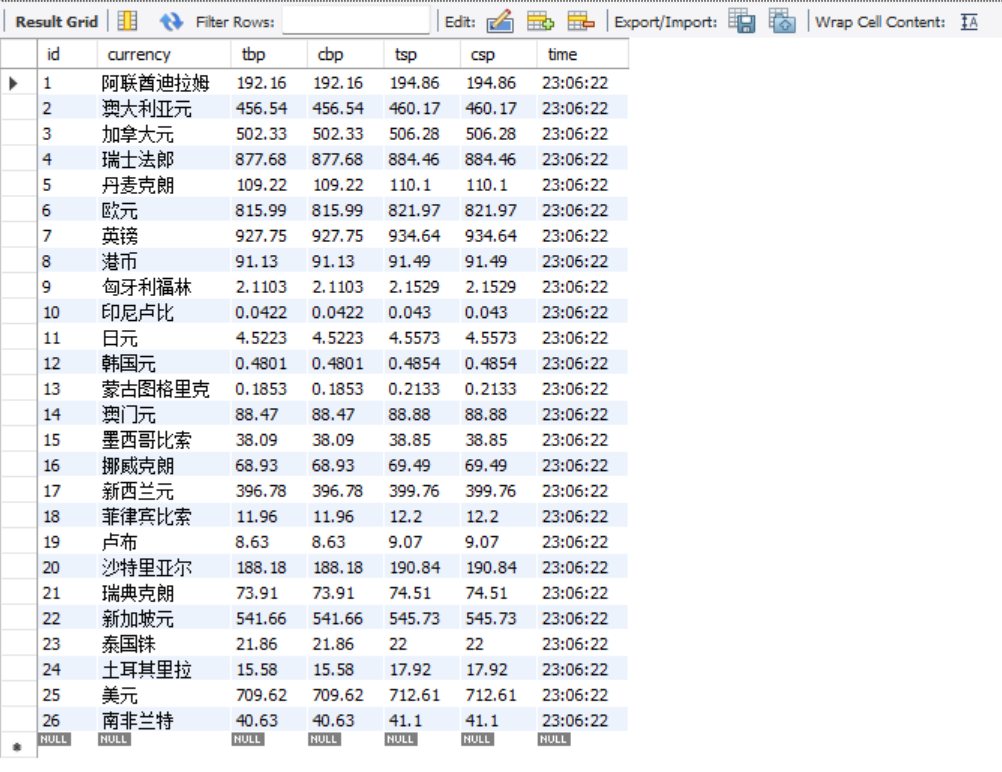The height and width of the screenshot is (772, 1002).
Task: Select currency cell 日元
Action: point(164,338)
